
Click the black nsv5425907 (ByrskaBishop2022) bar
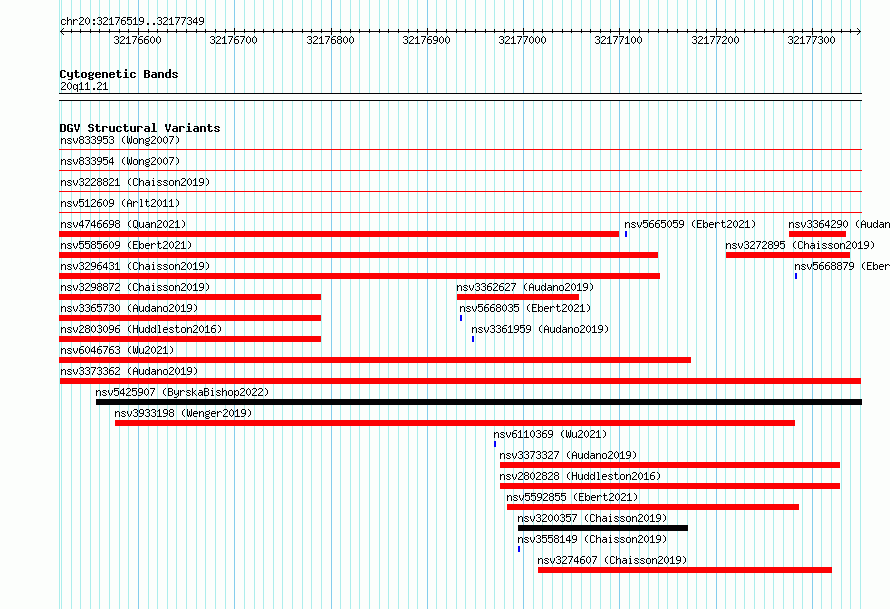(x=479, y=402)
